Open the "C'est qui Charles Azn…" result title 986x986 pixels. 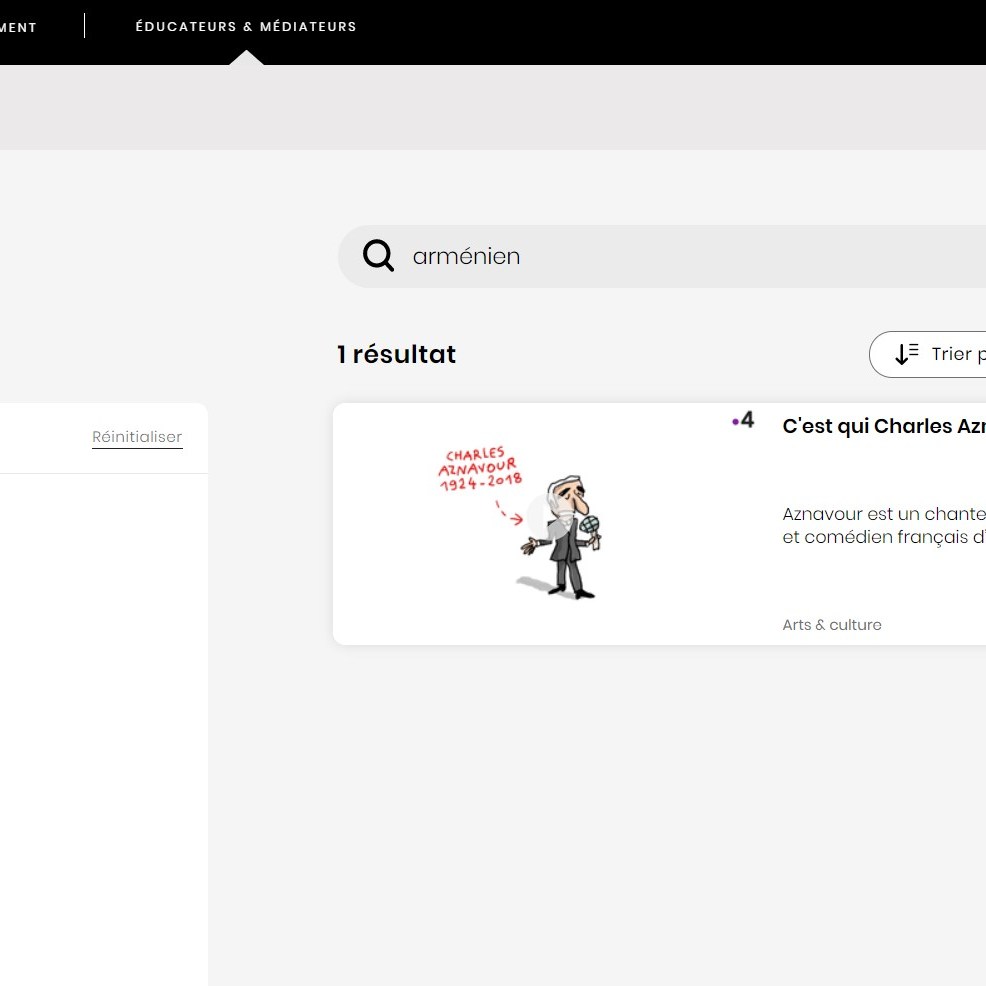tap(884, 426)
